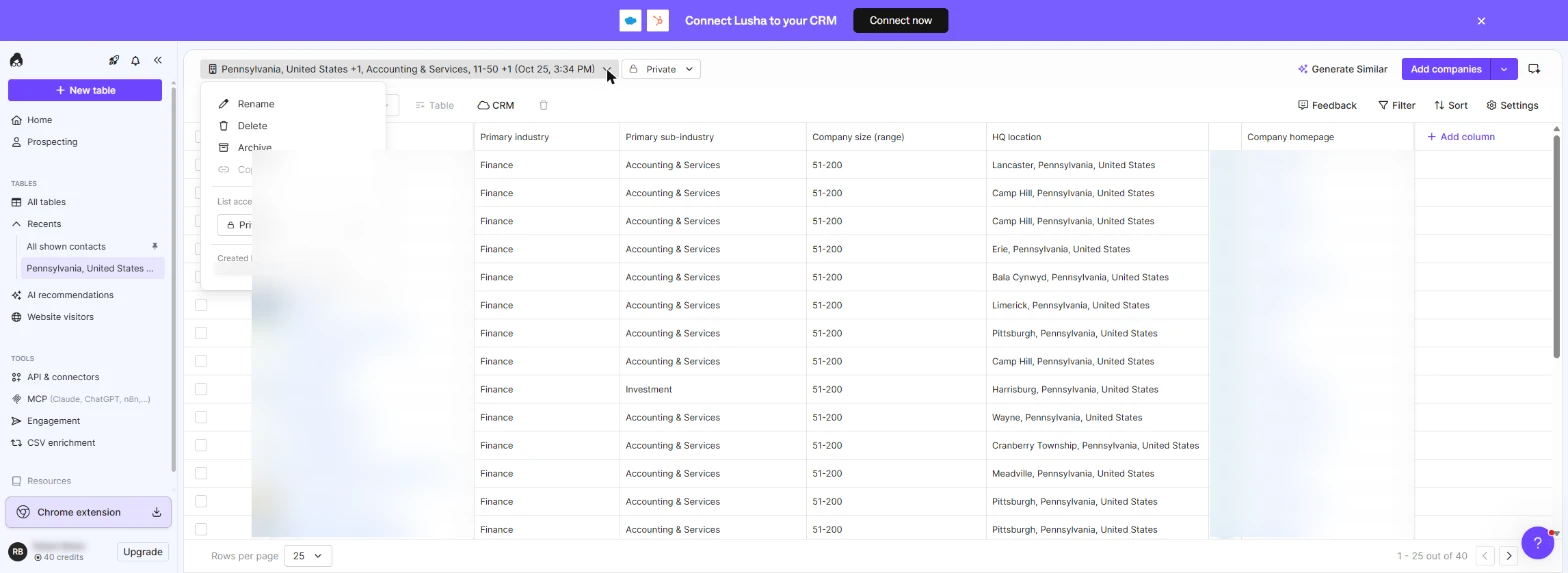Click the Generate Similar sparkle icon

tap(1303, 69)
